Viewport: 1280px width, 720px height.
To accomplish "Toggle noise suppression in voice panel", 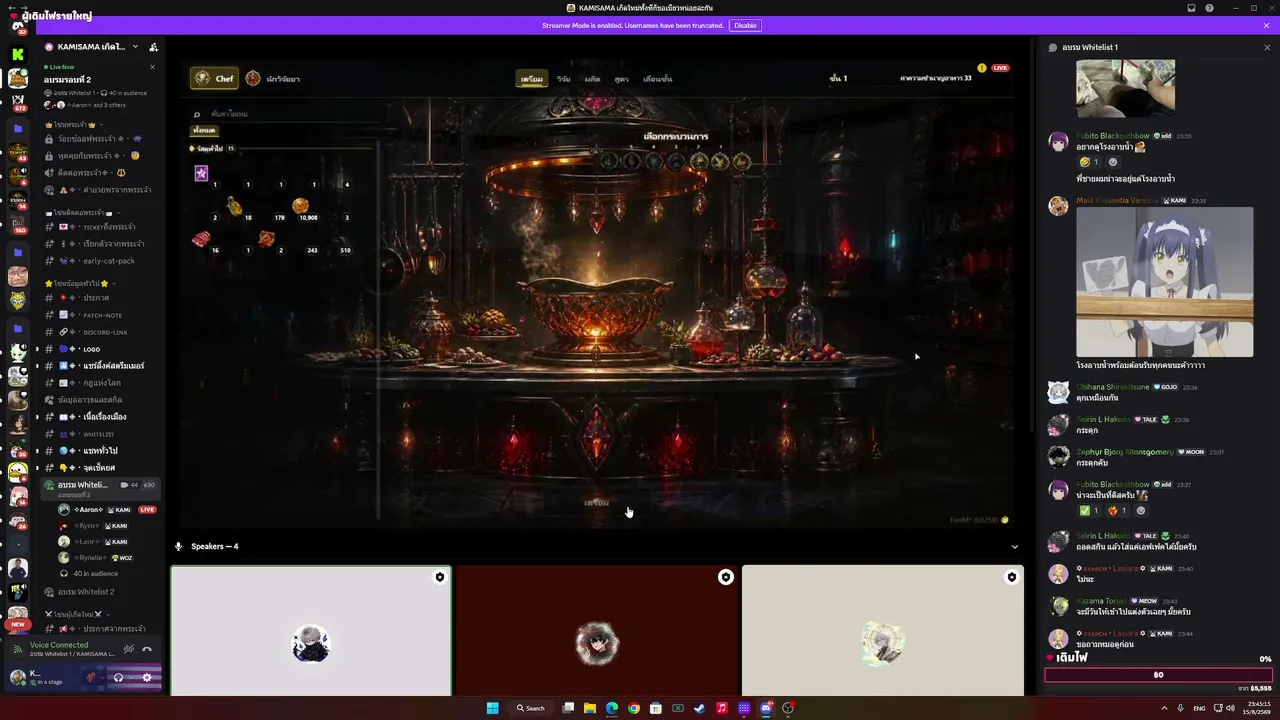I will pyautogui.click(x=129, y=649).
